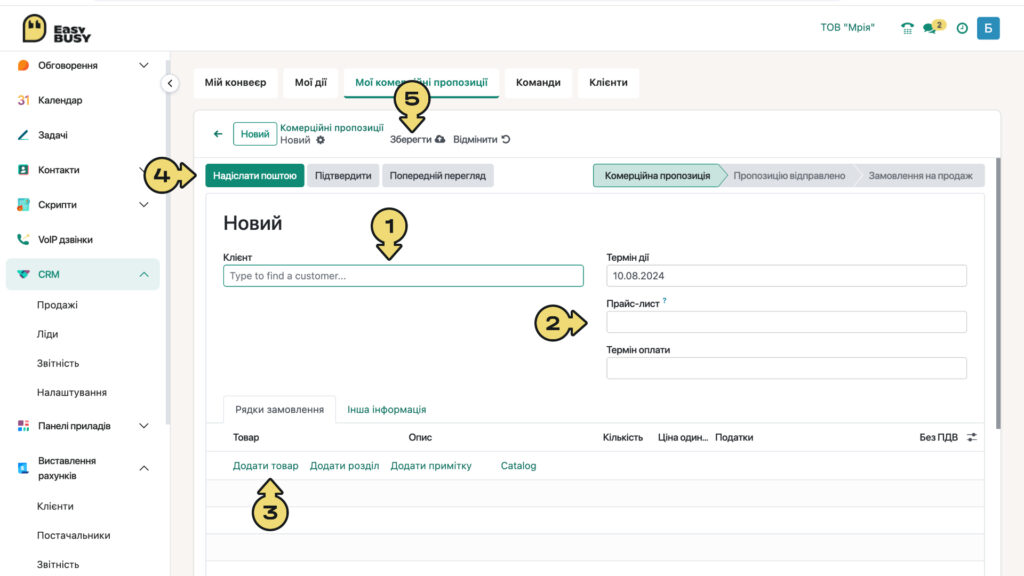Click the ТОВ "Мрія" company name

847,27
